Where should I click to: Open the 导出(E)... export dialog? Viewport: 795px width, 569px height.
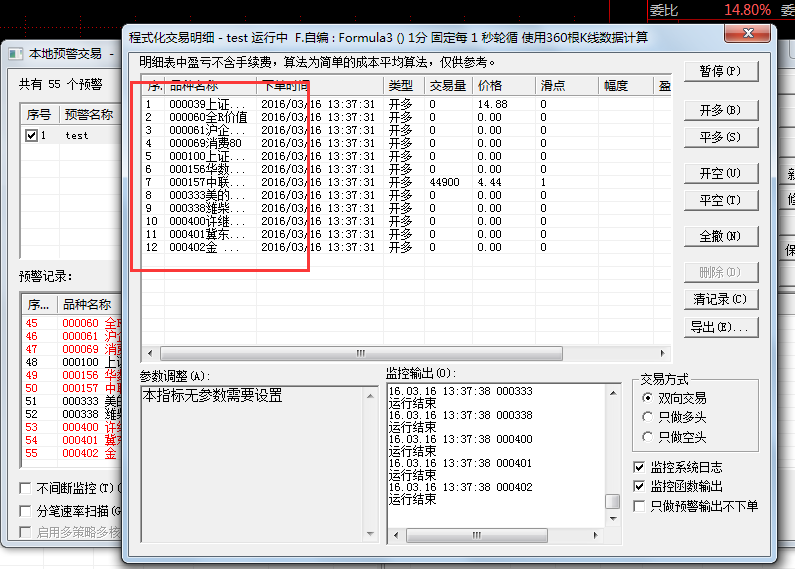click(721, 327)
